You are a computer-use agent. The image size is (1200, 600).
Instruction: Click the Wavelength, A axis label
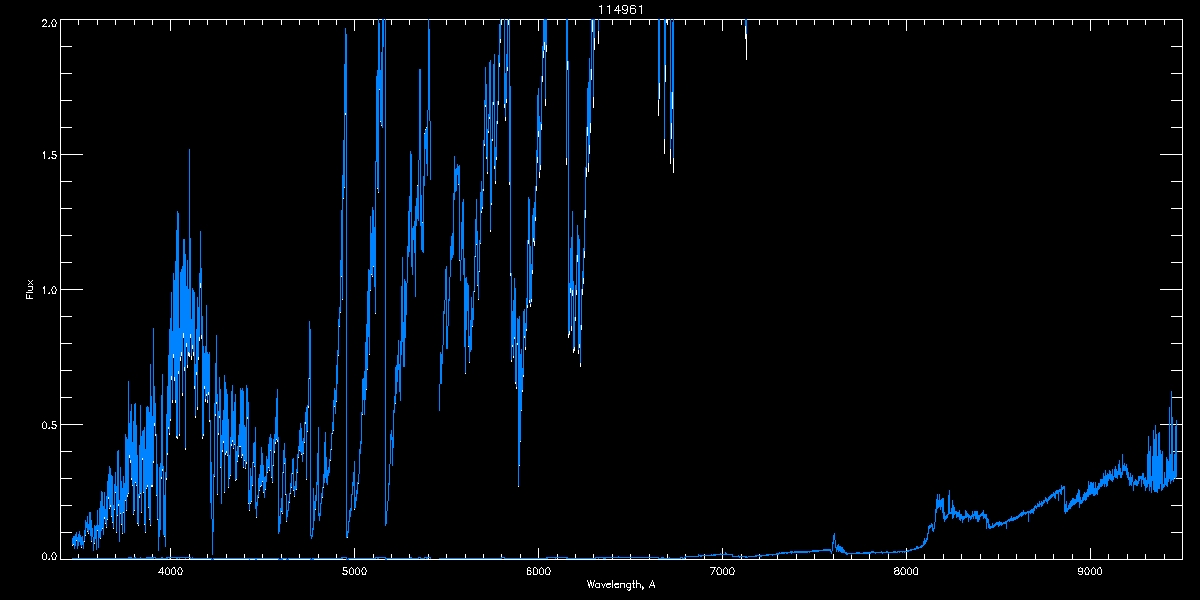[x=621, y=584]
